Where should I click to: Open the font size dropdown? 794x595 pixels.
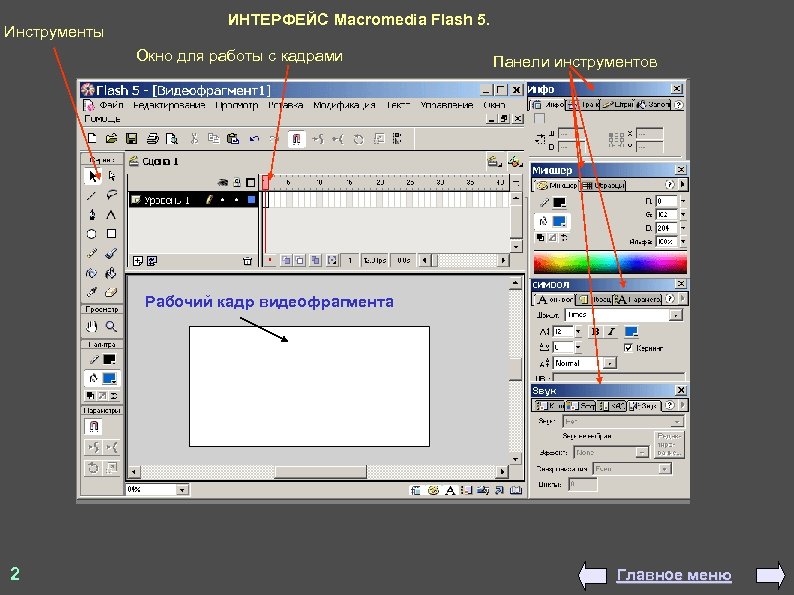[x=578, y=331]
